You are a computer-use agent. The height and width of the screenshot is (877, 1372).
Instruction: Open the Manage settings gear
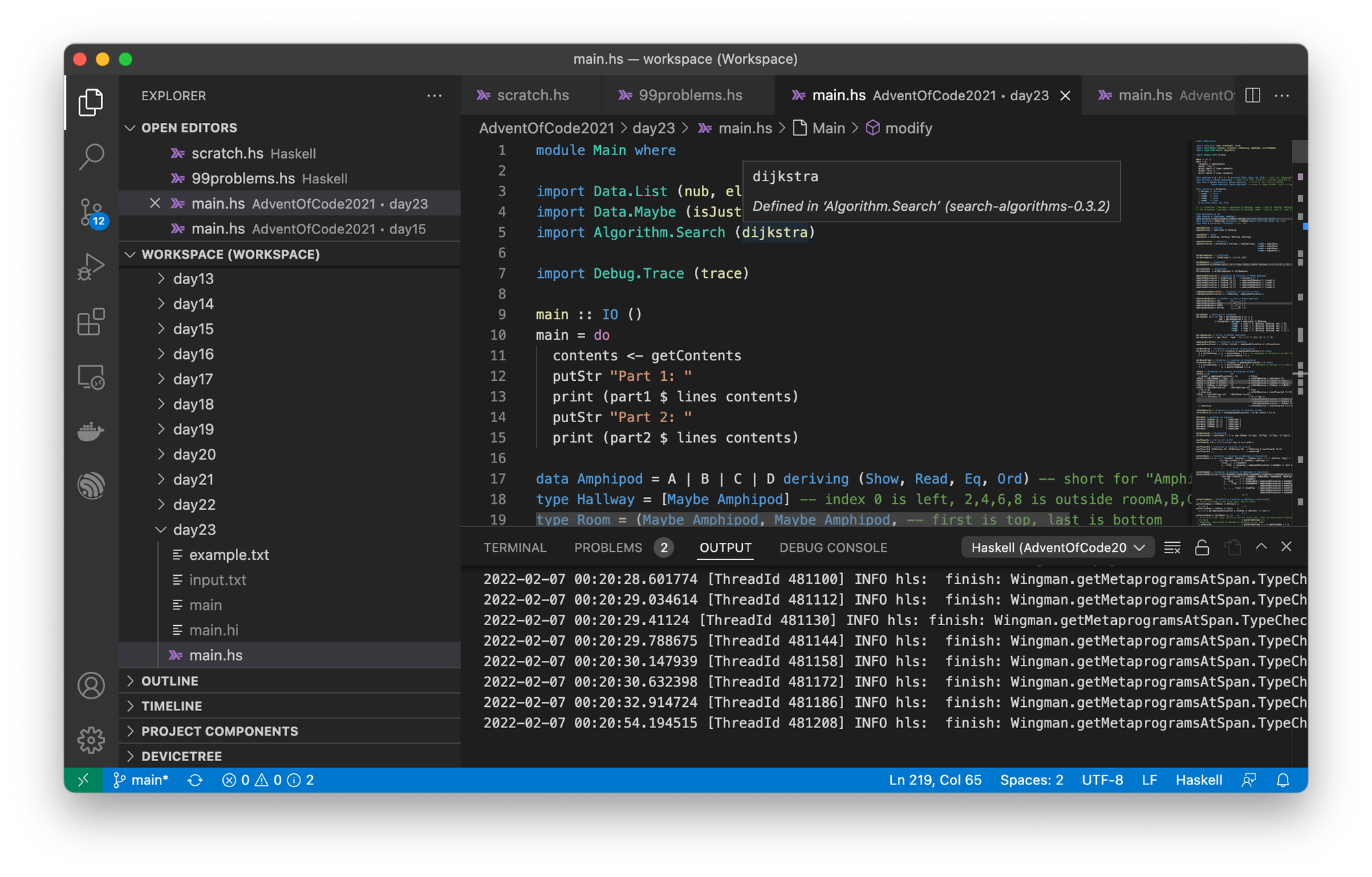(x=91, y=740)
